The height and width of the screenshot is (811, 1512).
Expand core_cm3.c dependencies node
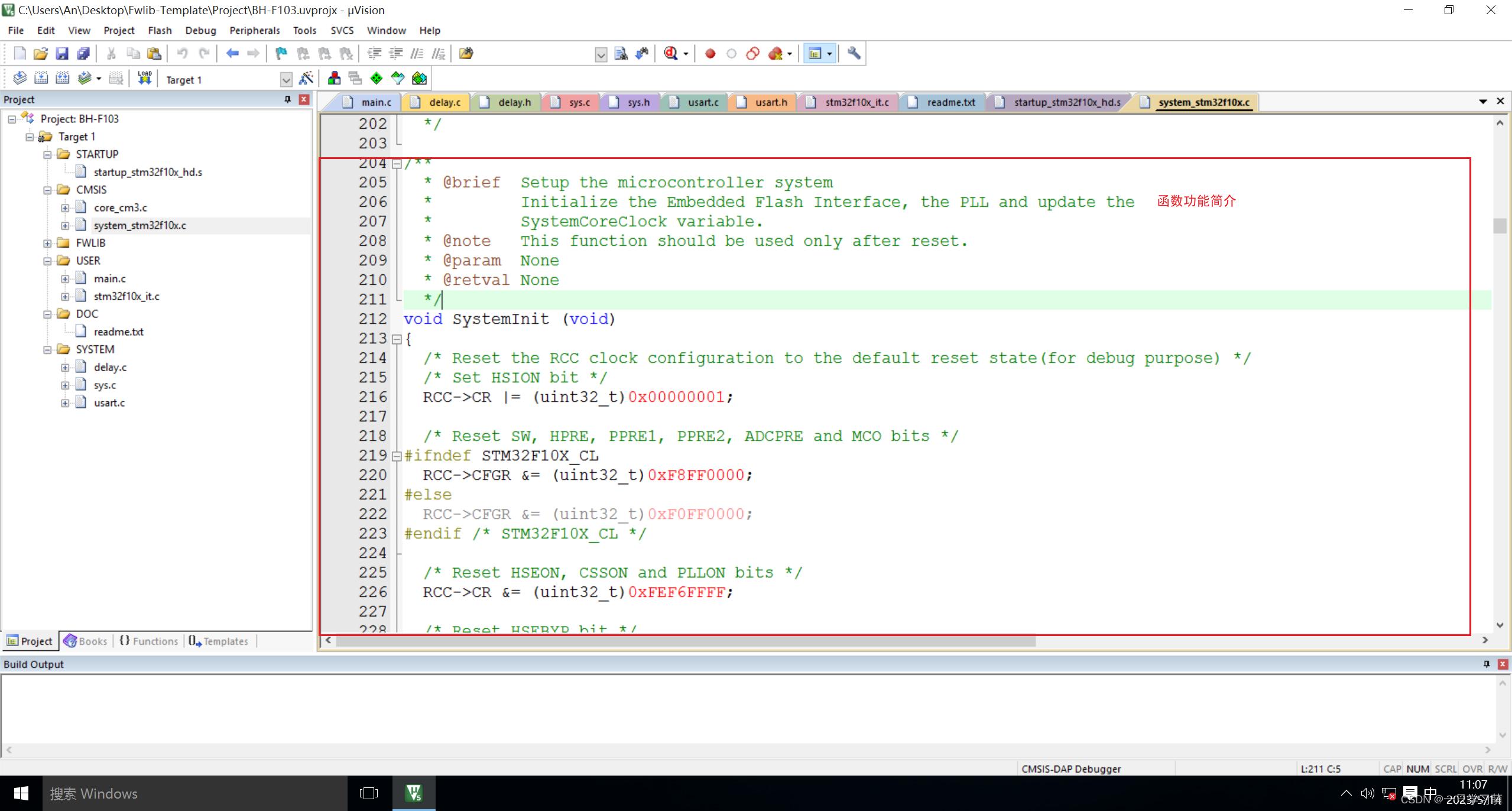pyautogui.click(x=65, y=208)
